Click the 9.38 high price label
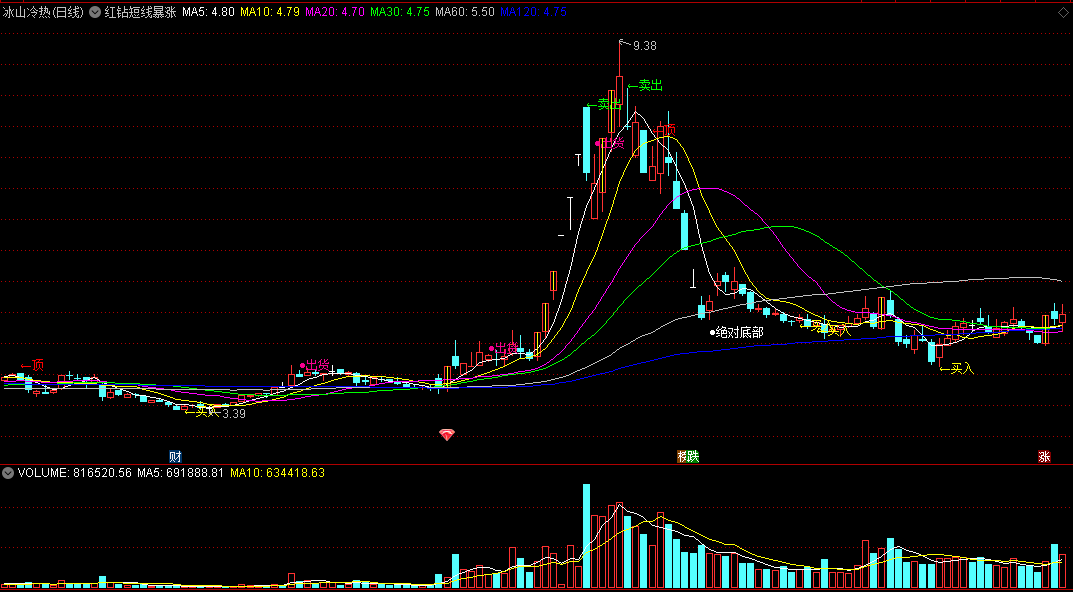Viewport: 1073px width, 592px height. [645, 46]
